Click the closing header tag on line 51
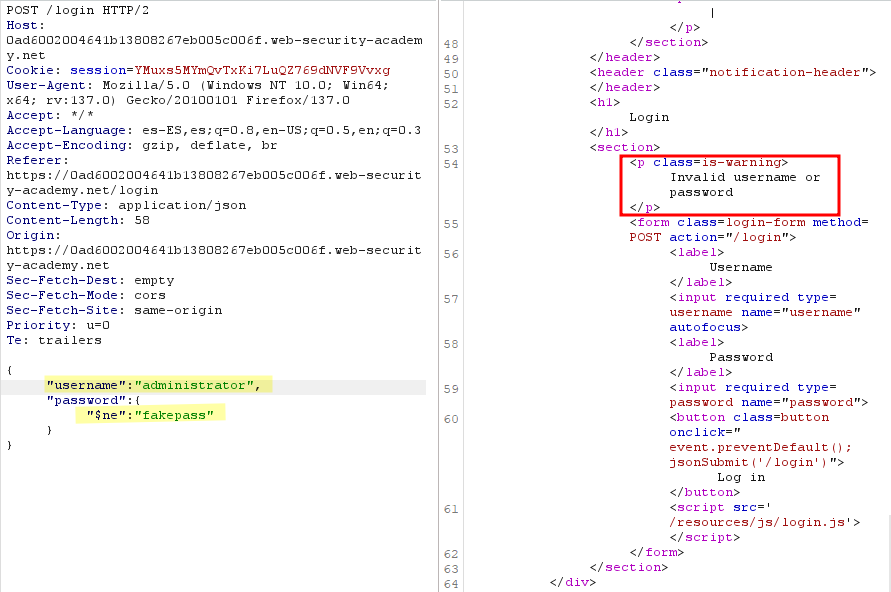Screen dimensions: 891x592 click(x=624, y=87)
